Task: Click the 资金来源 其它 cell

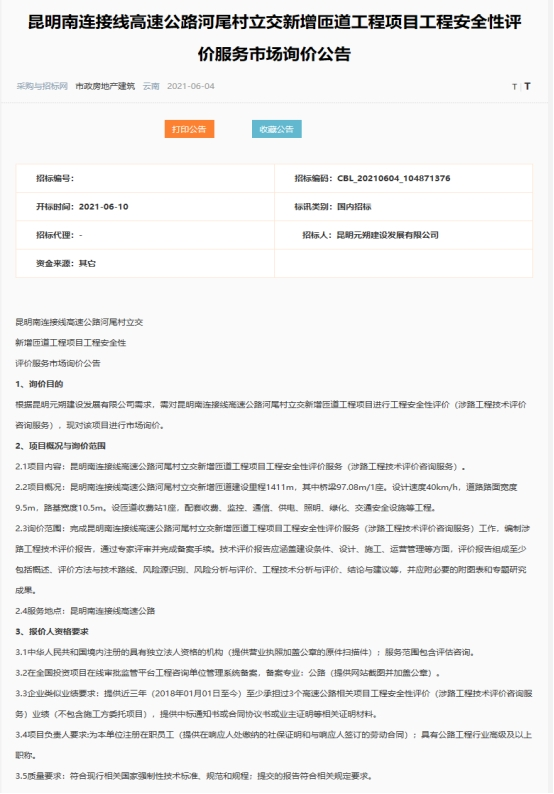Action: coord(145,263)
